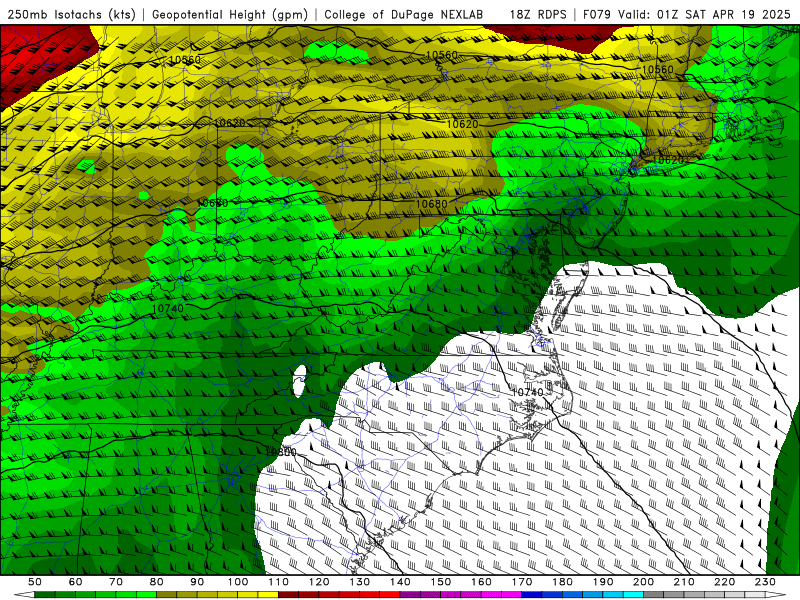Select the legend value 150
This screenshot has height=600, width=800.
[441, 582]
